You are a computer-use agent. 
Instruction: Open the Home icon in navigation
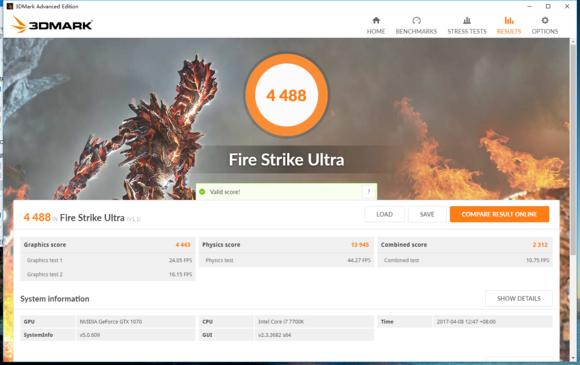pos(376,20)
